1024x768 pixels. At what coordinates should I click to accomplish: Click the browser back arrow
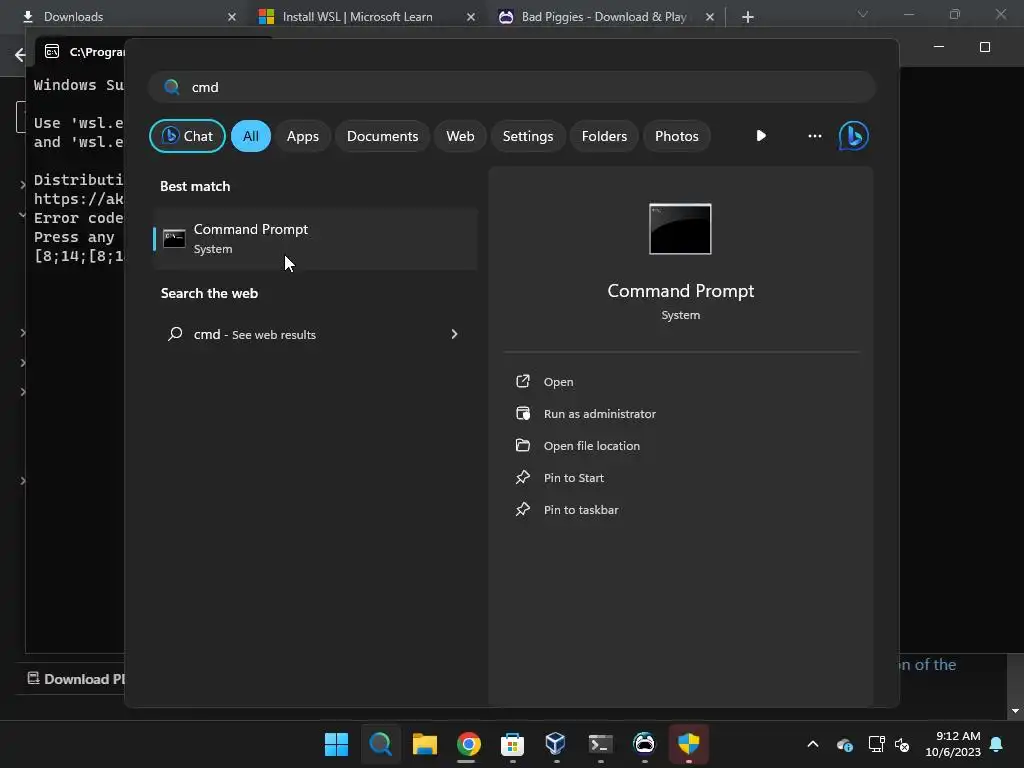click(20, 55)
